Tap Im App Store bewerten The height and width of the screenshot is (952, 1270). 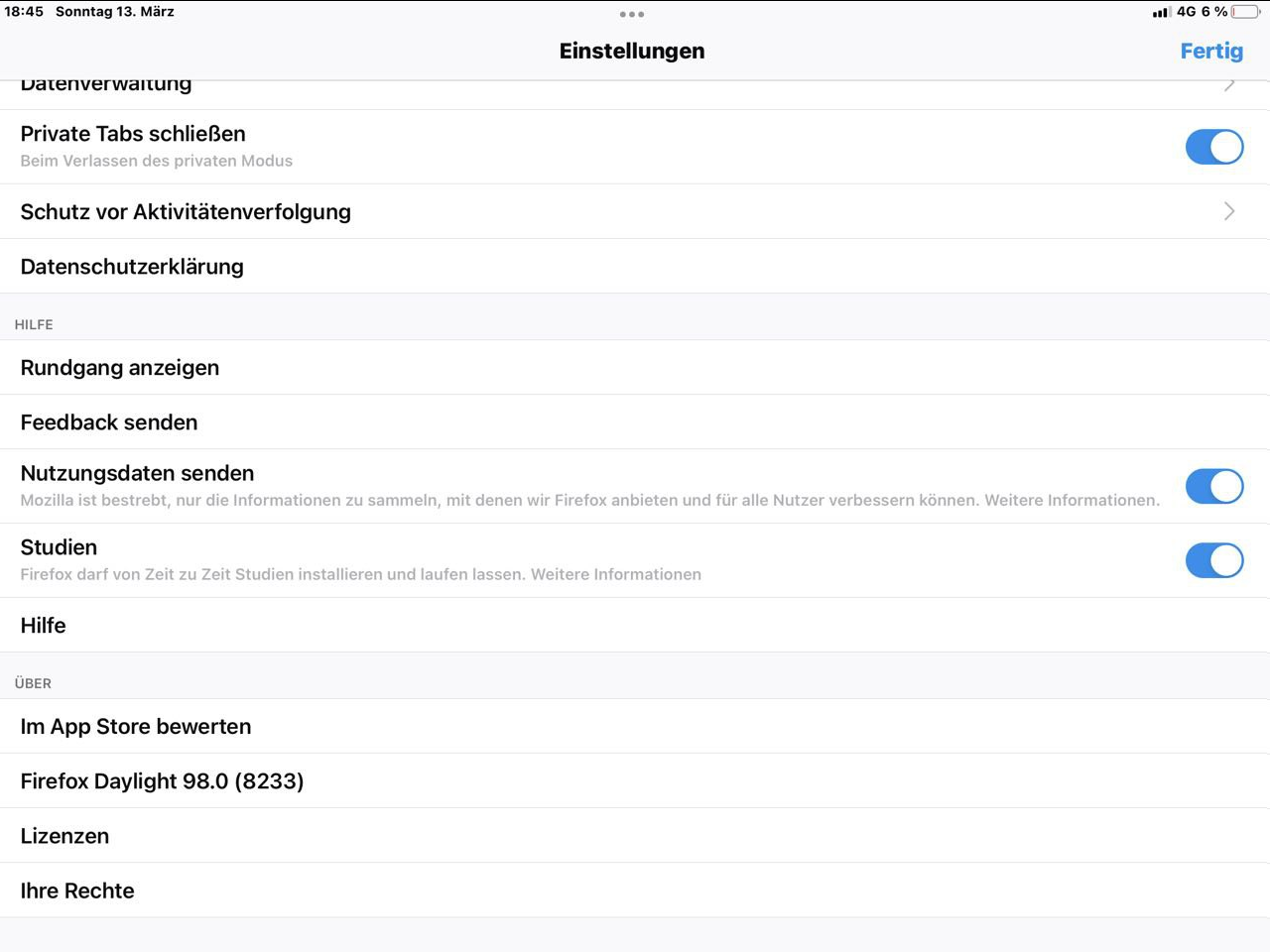136,726
